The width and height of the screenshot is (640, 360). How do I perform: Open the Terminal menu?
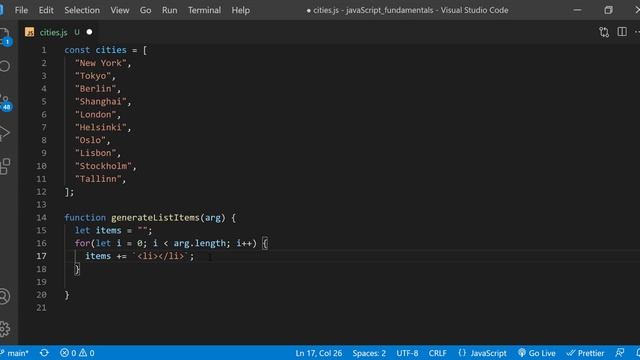[x=204, y=10]
